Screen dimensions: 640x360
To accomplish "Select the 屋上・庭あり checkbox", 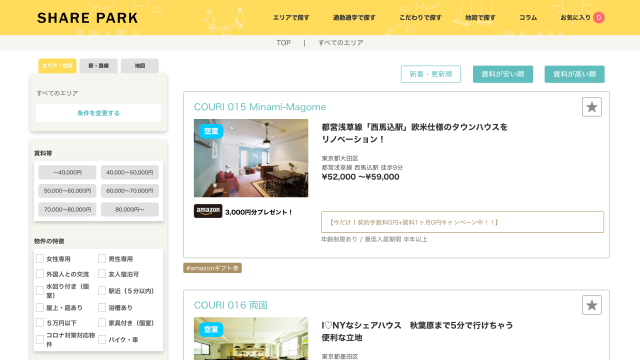I will (40, 307).
